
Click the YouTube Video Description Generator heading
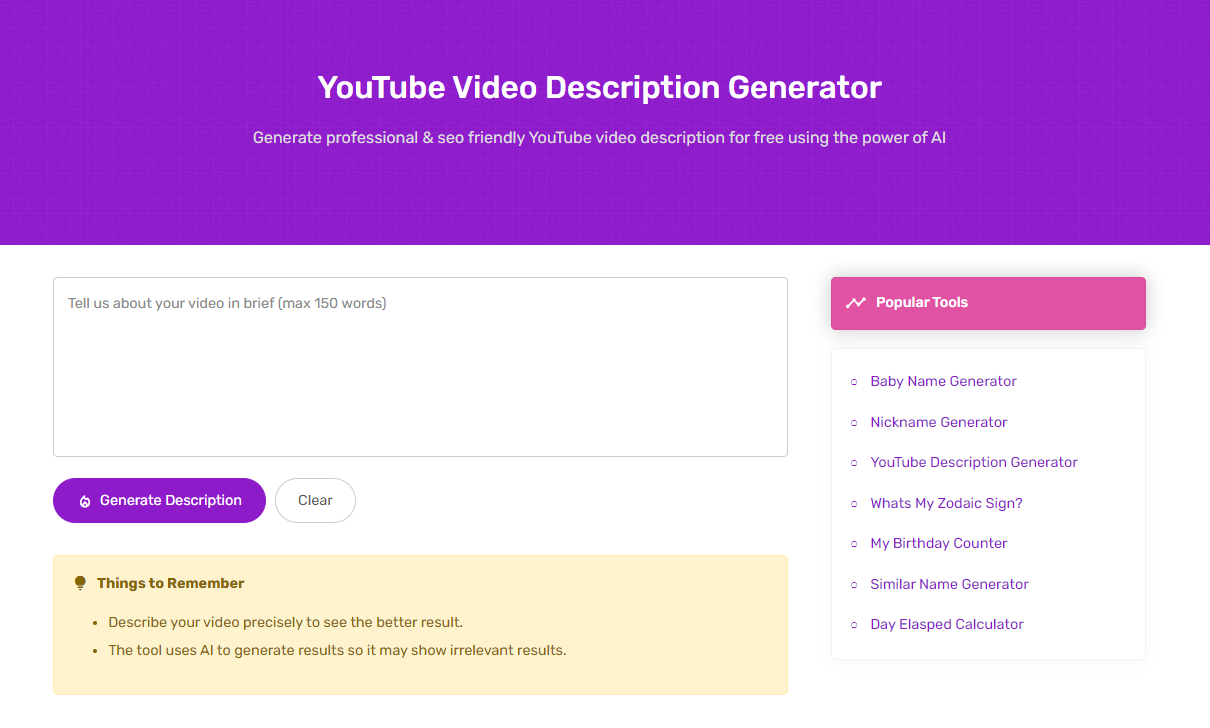click(x=599, y=87)
